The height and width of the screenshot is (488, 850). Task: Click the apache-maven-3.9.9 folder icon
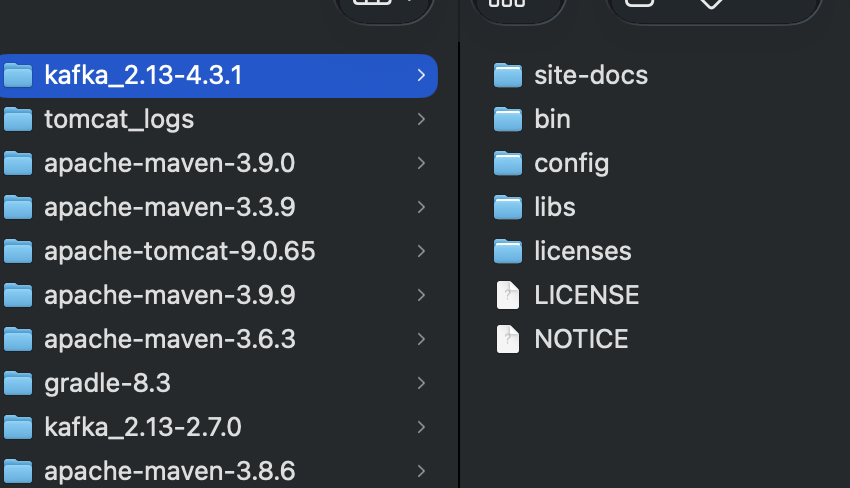click(x=18, y=295)
